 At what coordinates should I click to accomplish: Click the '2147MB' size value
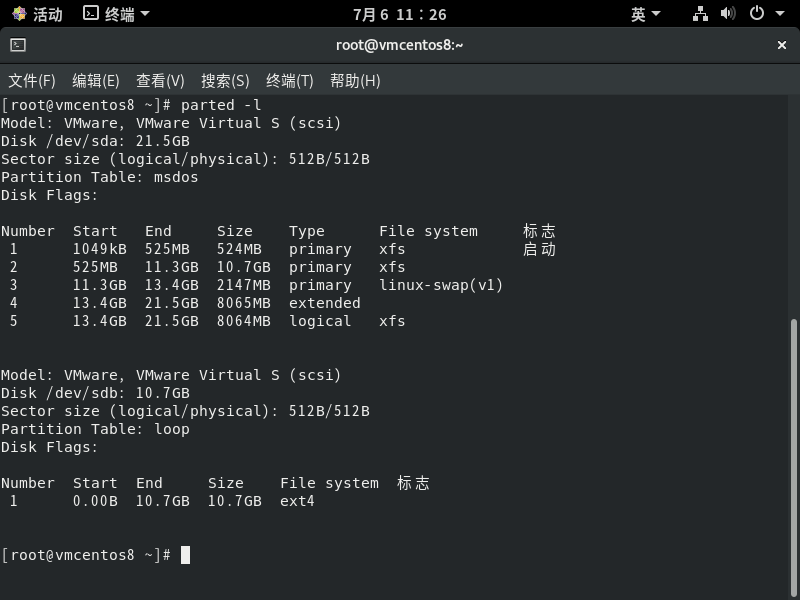coord(244,285)
